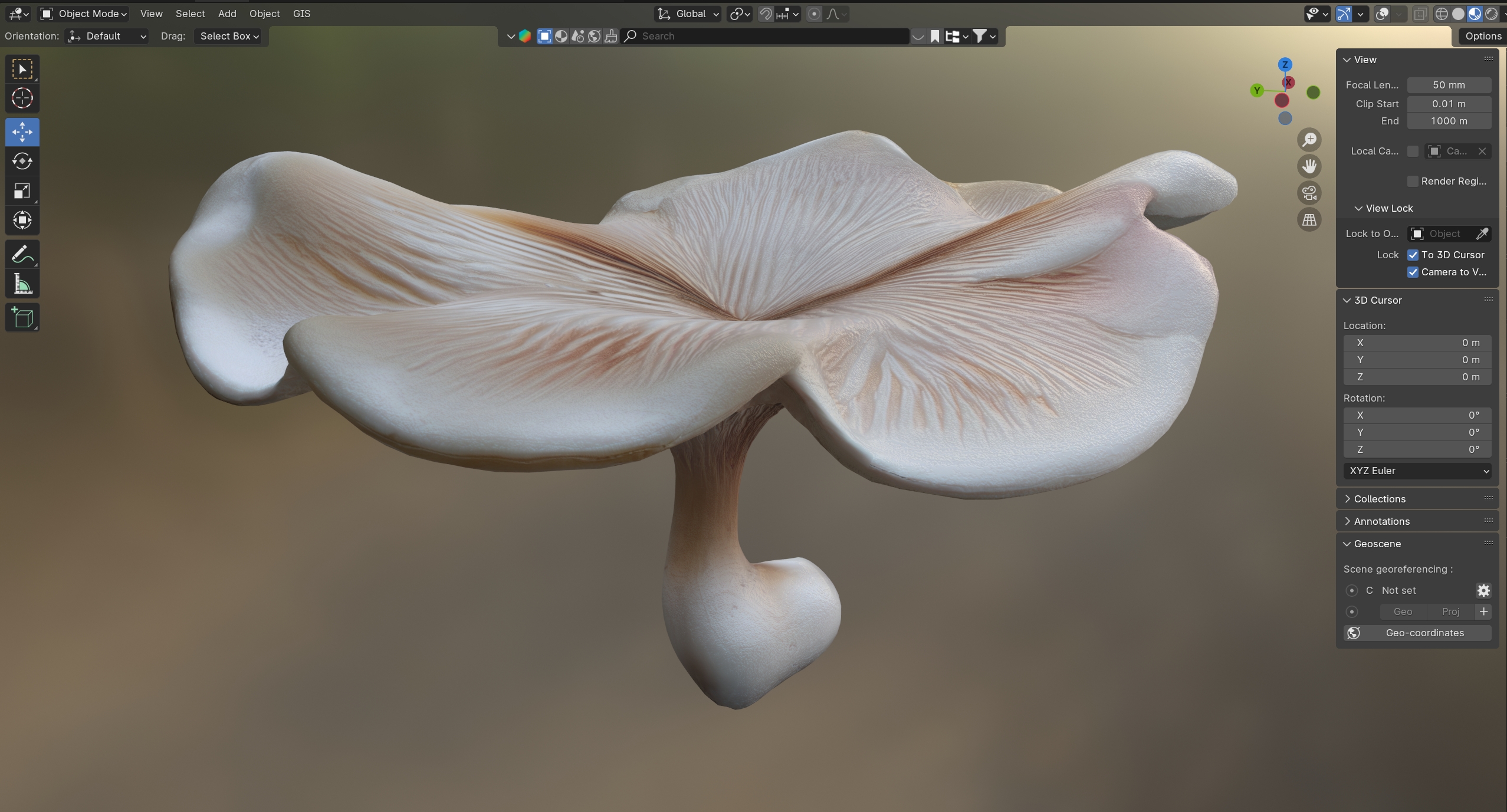1507x812 pixels.
Task: Uncheck Lock To 3D Cursor
Action: [x=1413, y=255]
